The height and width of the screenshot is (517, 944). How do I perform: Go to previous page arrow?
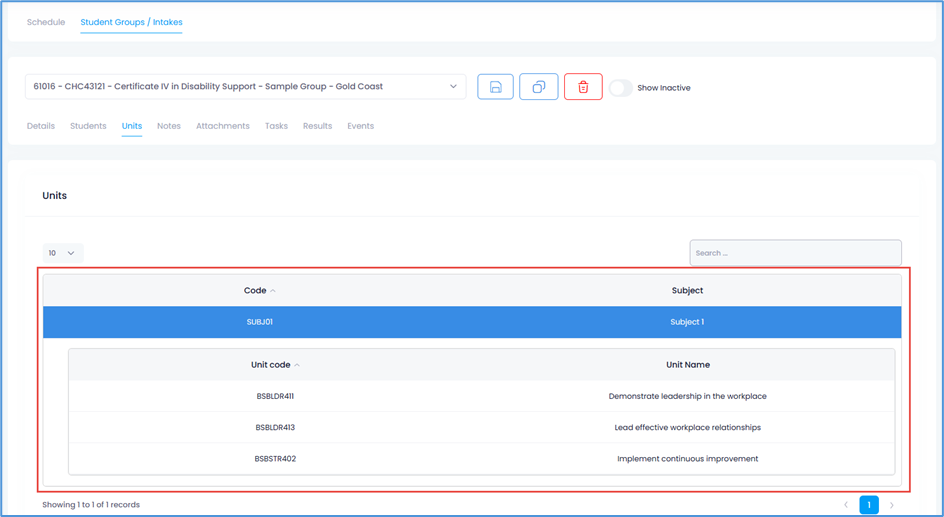pos(846,505)
